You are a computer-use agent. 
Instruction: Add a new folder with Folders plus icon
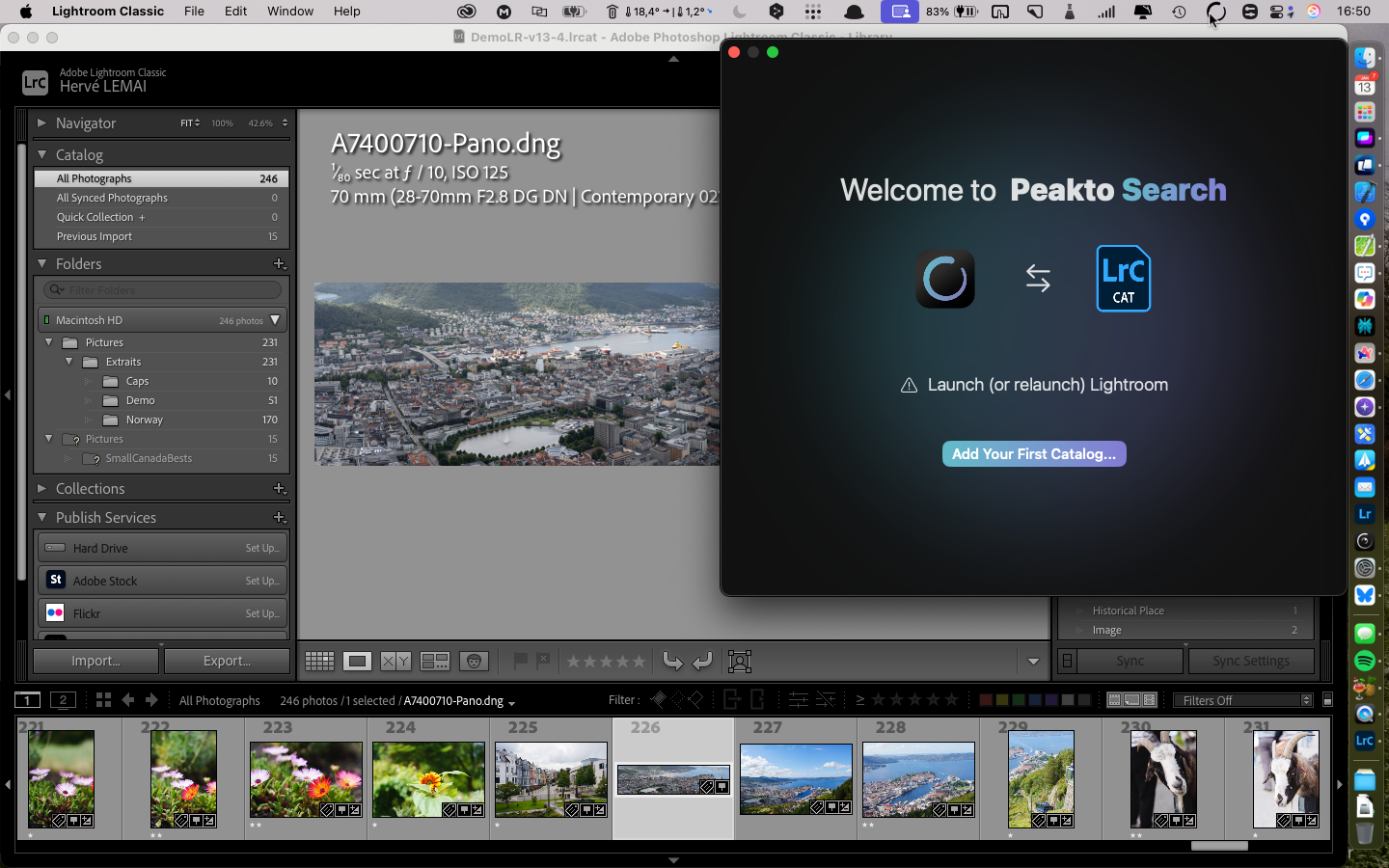tap(280, 263)
